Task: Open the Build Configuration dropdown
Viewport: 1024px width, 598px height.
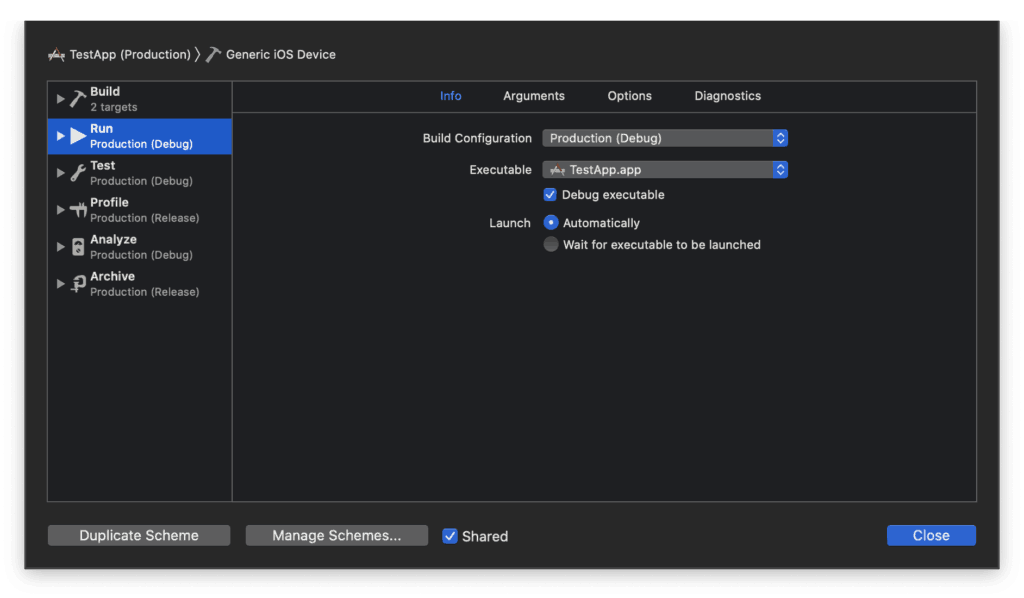Action: 665,138
